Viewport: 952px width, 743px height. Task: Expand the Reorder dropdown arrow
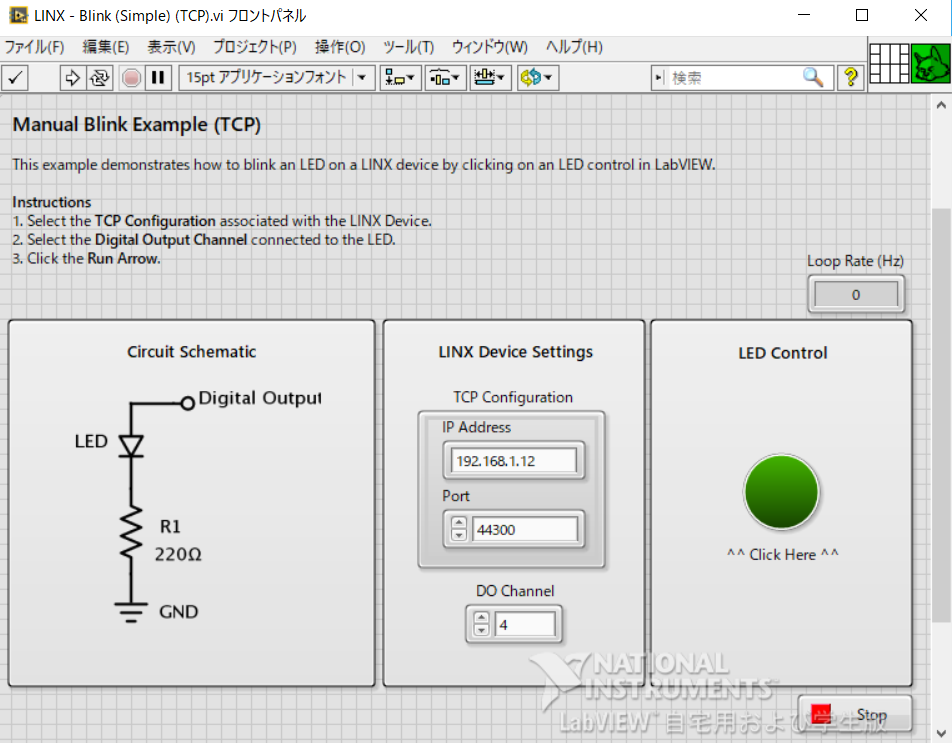[548, 78]
